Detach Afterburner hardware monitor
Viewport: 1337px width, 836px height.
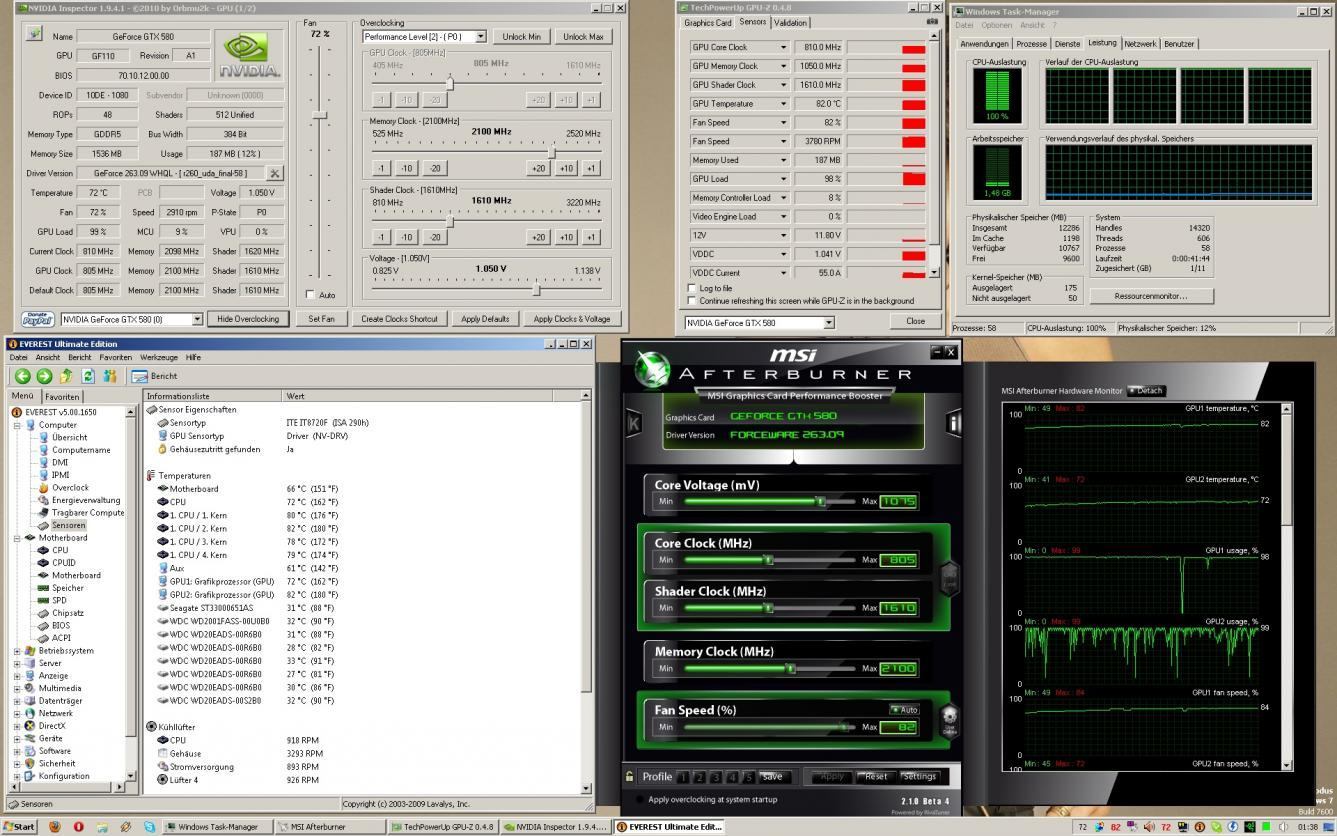pos(1147,391)
